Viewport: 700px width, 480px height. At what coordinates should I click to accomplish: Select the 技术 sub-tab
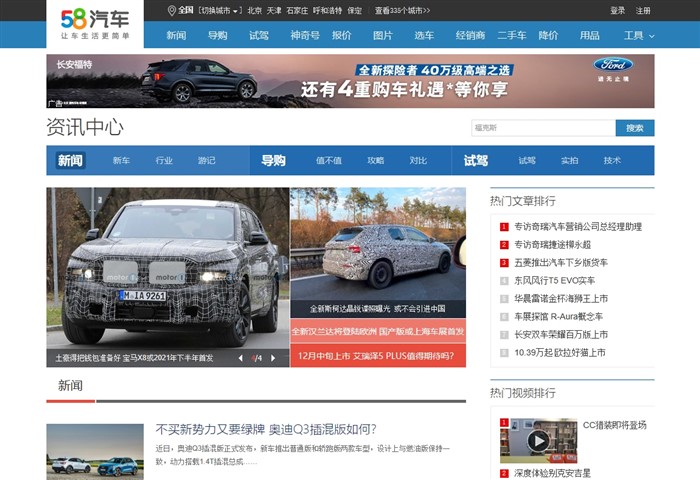[x=612, y=160]
